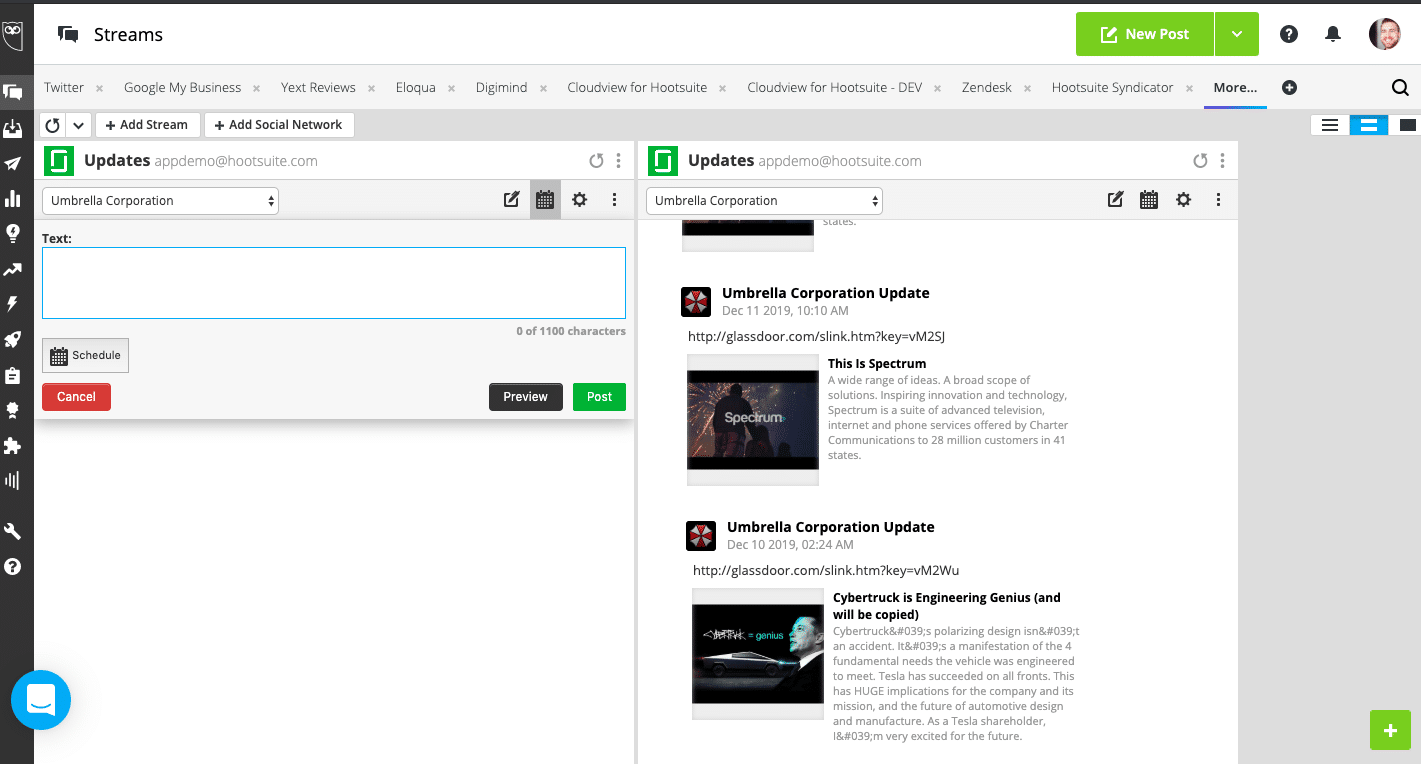The image size is (1421, 764).
Task: Click the red Cancel button
Action: [76, 397]
